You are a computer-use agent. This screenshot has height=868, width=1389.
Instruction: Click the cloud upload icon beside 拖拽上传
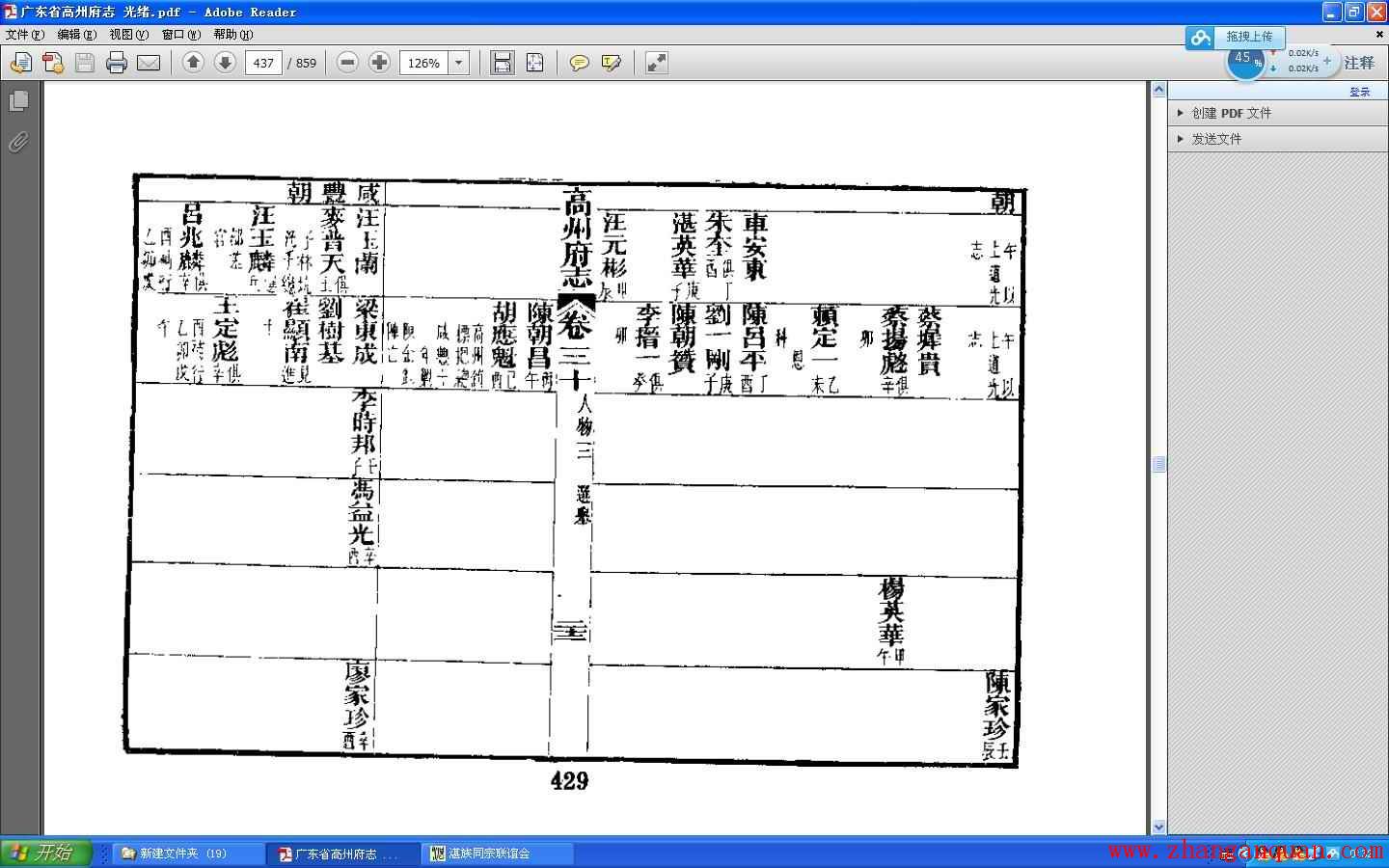click(1201, 38)
